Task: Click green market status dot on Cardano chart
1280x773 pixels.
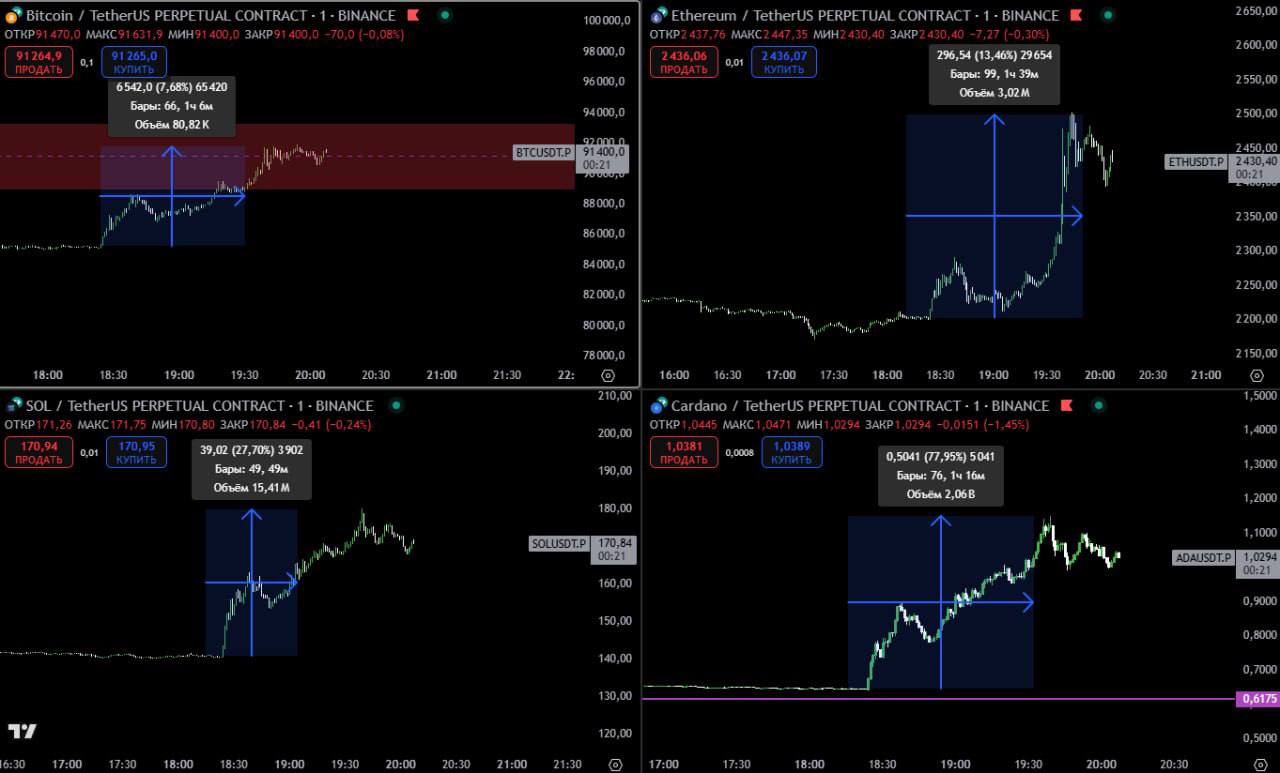Action: (x=1098, y=406)
